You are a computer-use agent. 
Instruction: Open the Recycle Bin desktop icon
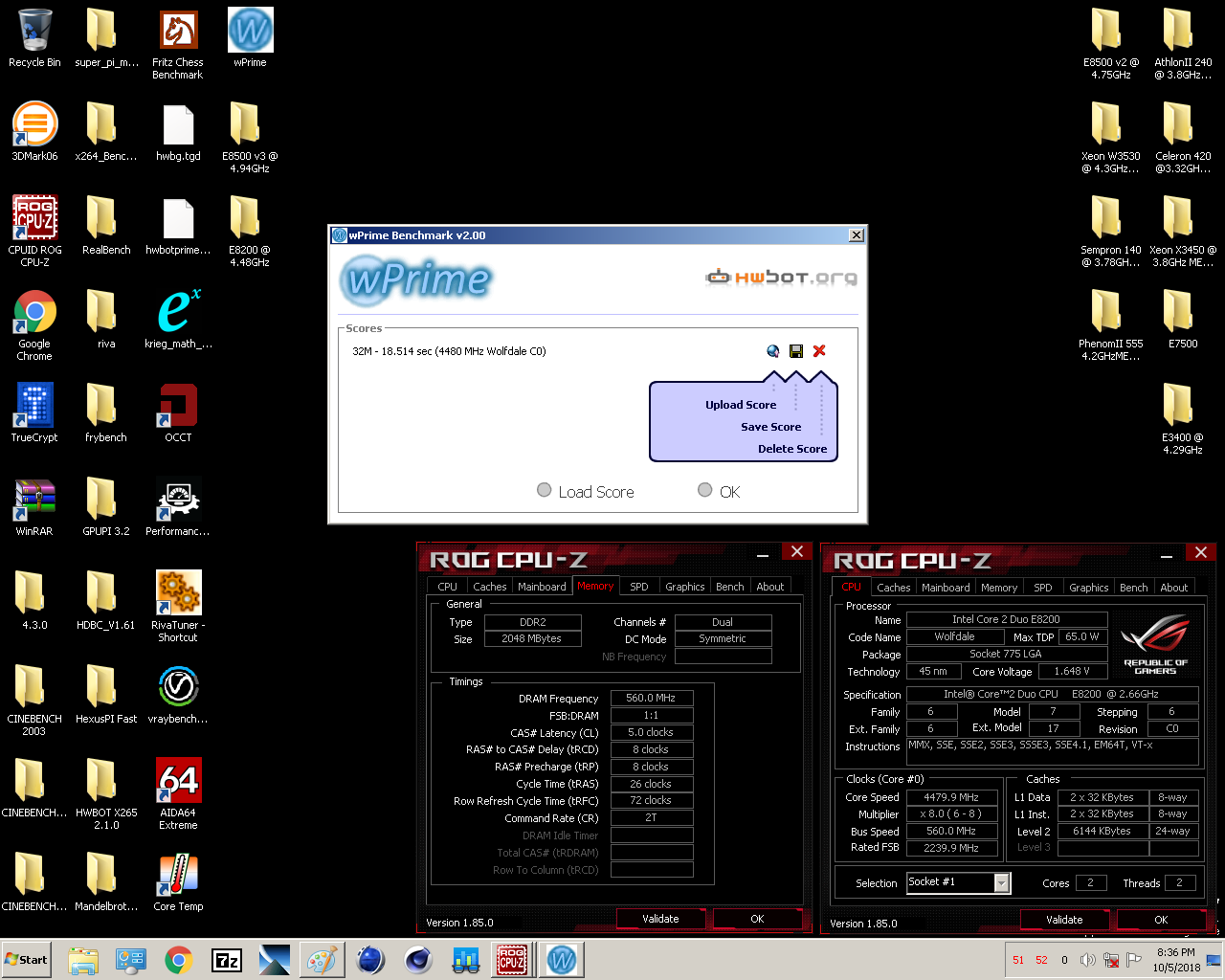pos(34,38)
